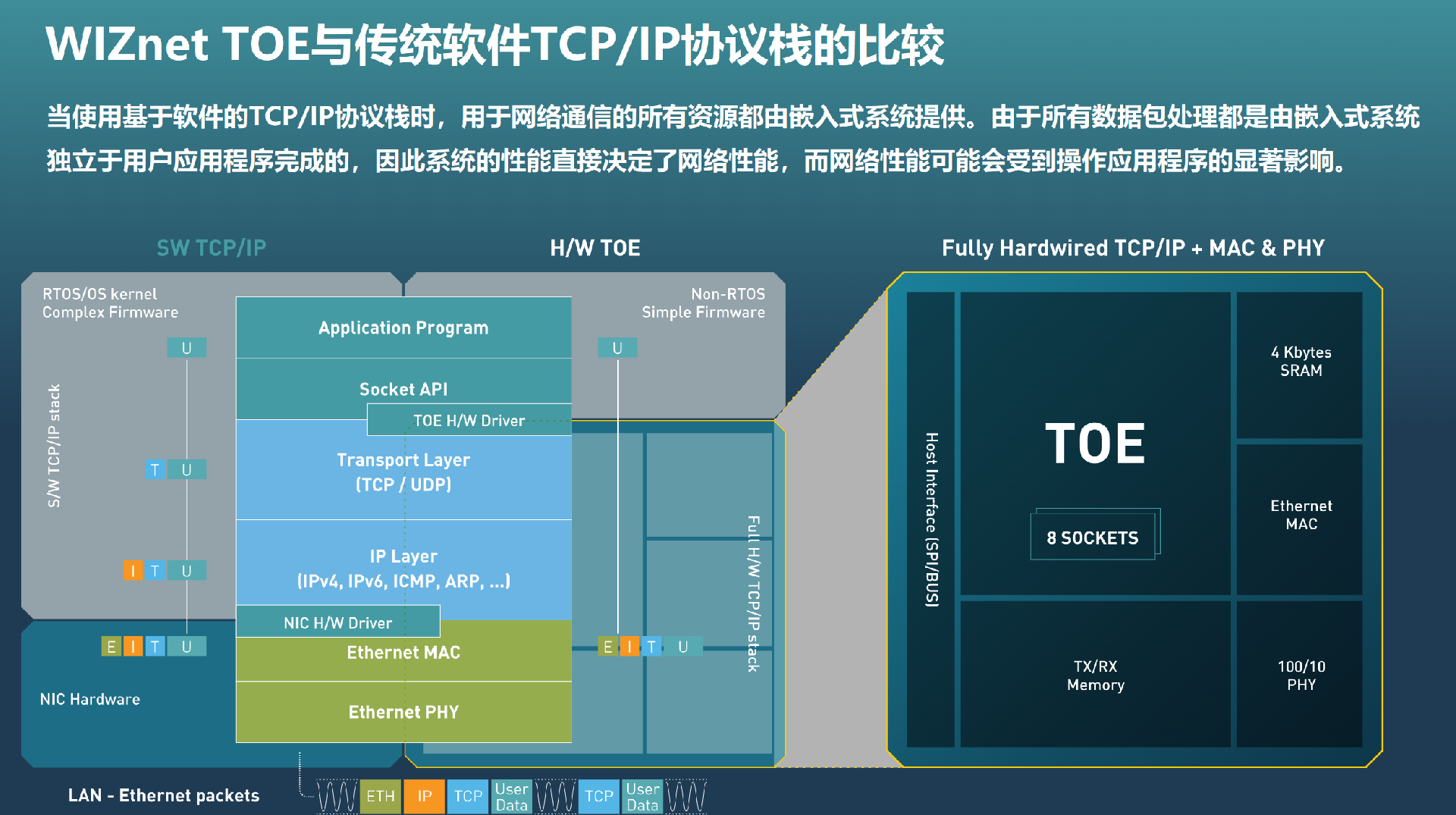1456x815 pixels.
Task: Click the 8 SOCKETS box
Action: [x=1093, y=538]
